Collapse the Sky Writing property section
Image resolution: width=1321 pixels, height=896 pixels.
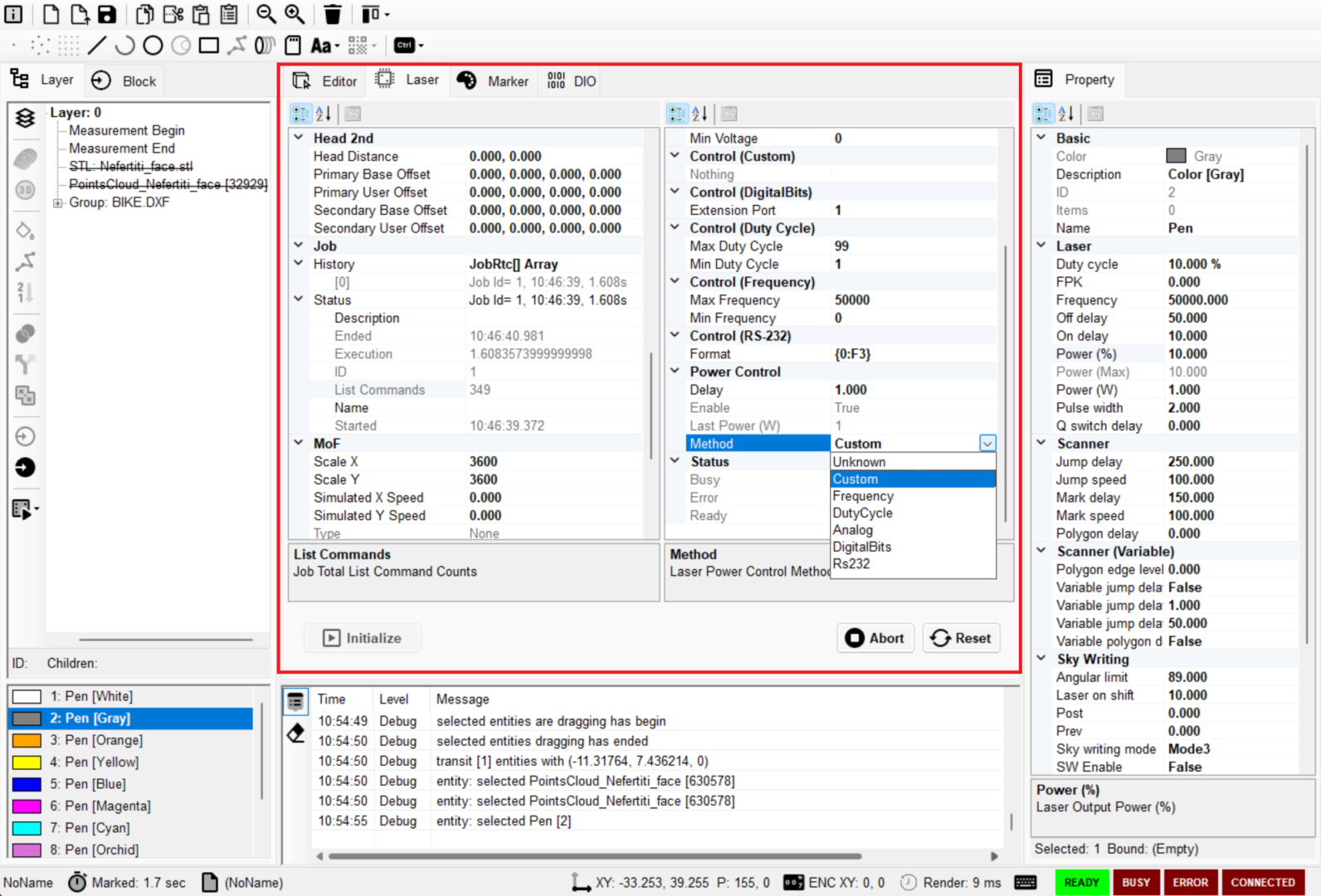(x=1041, y=659)
